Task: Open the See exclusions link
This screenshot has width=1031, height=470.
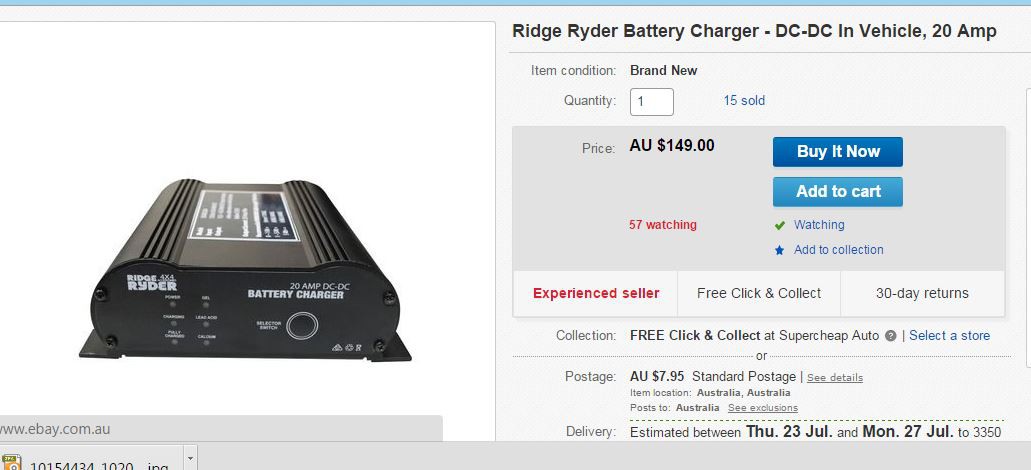Action: pos(762,408)
